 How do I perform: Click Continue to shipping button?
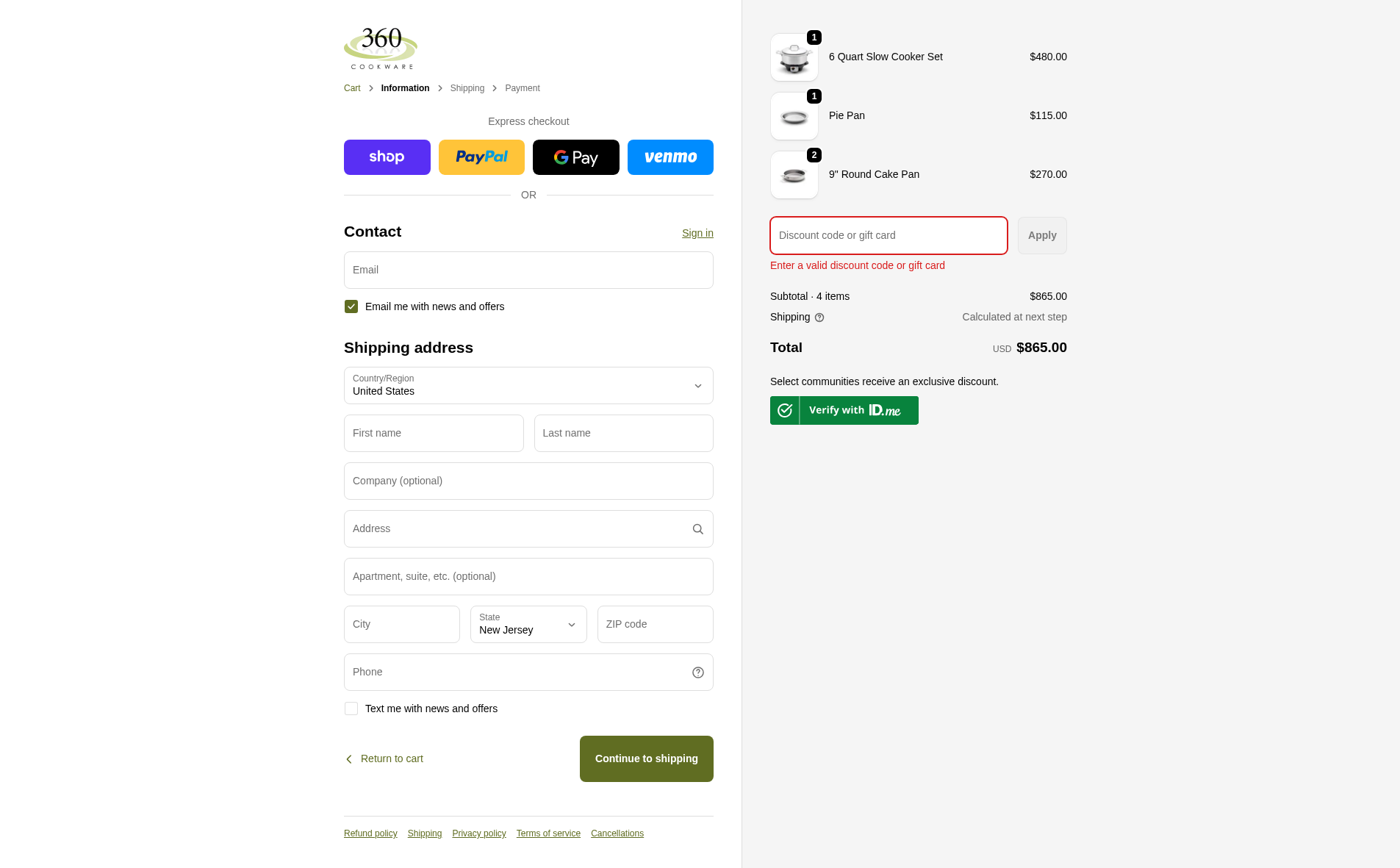point(647,758)
